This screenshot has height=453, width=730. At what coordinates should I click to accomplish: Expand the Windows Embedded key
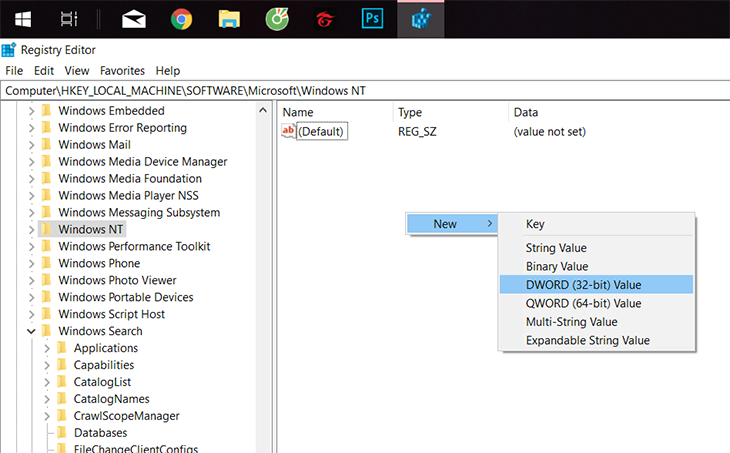31,111
